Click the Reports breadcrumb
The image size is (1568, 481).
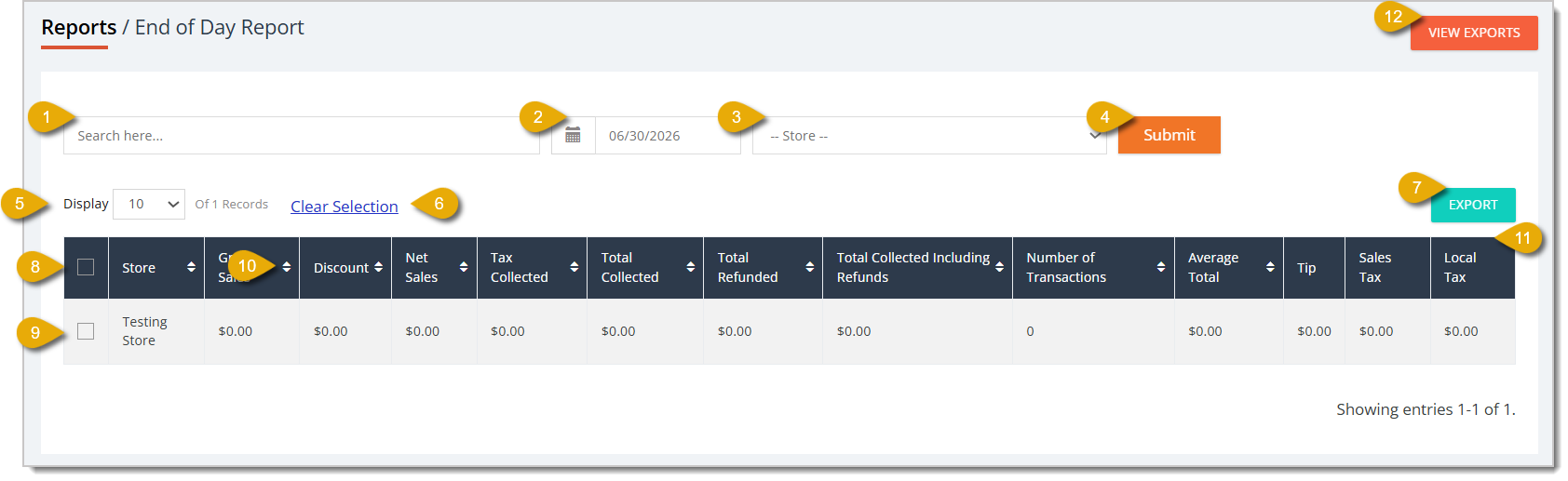click(79, 27)
